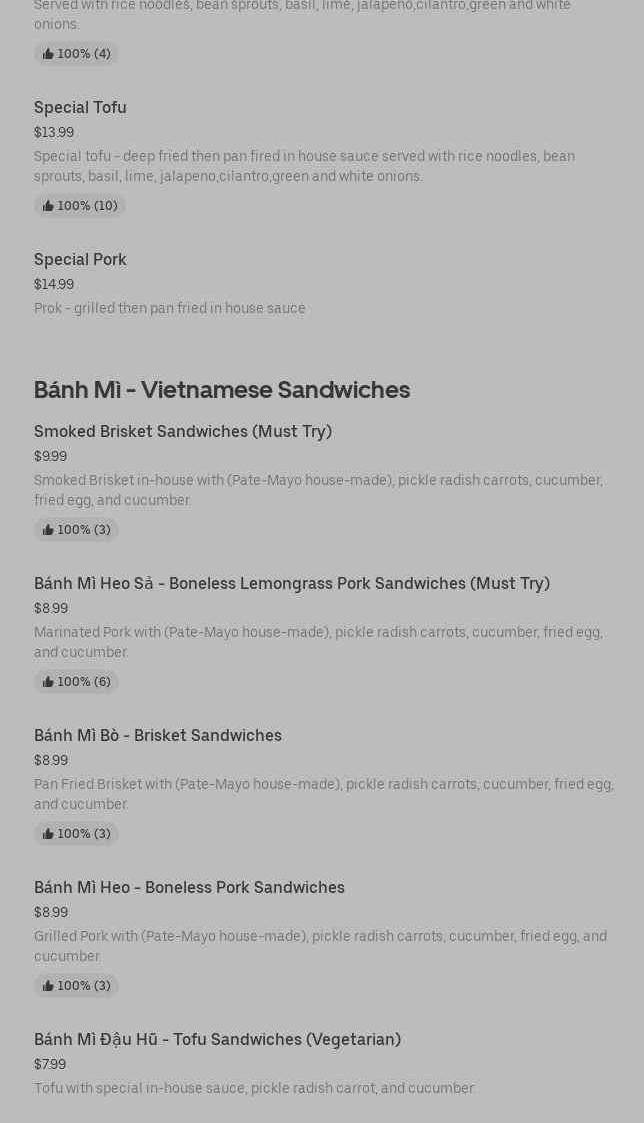Click the $9.99 Smoked Brisket price
644x1123 pixels.
(50, 456)
